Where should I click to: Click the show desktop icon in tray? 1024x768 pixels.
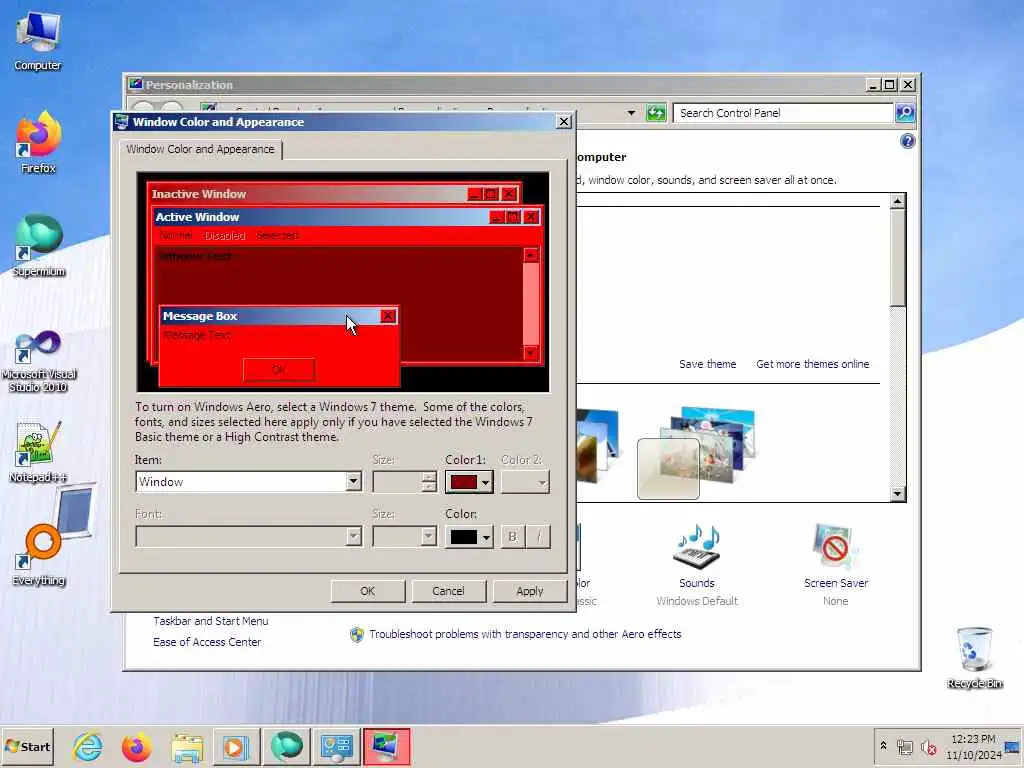(x=1012, y=748)
